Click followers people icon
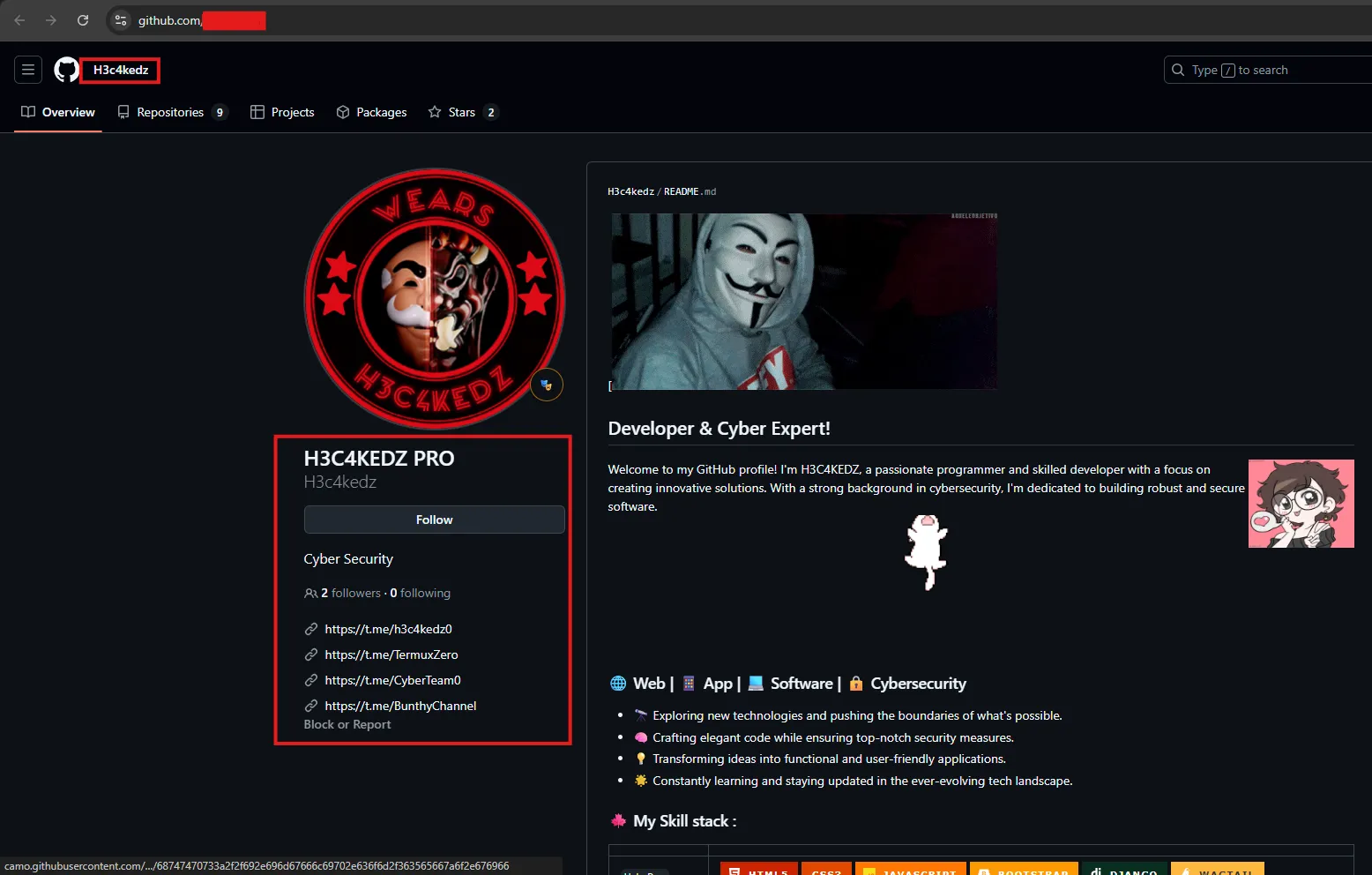 coord(310,594)
